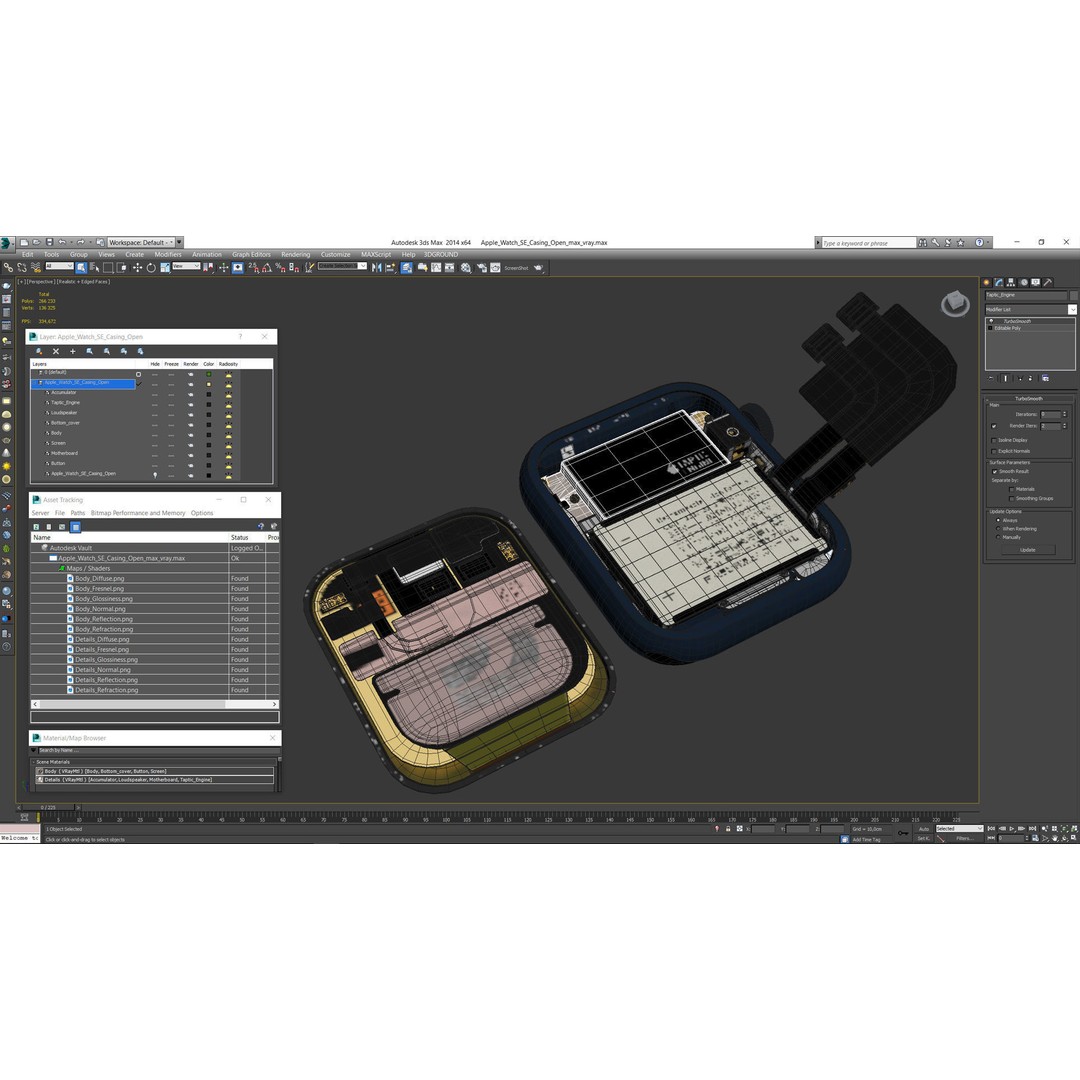Screen dimensions: 1080x1080
Task: Click the Mirror tool icon
Action: 376,268
